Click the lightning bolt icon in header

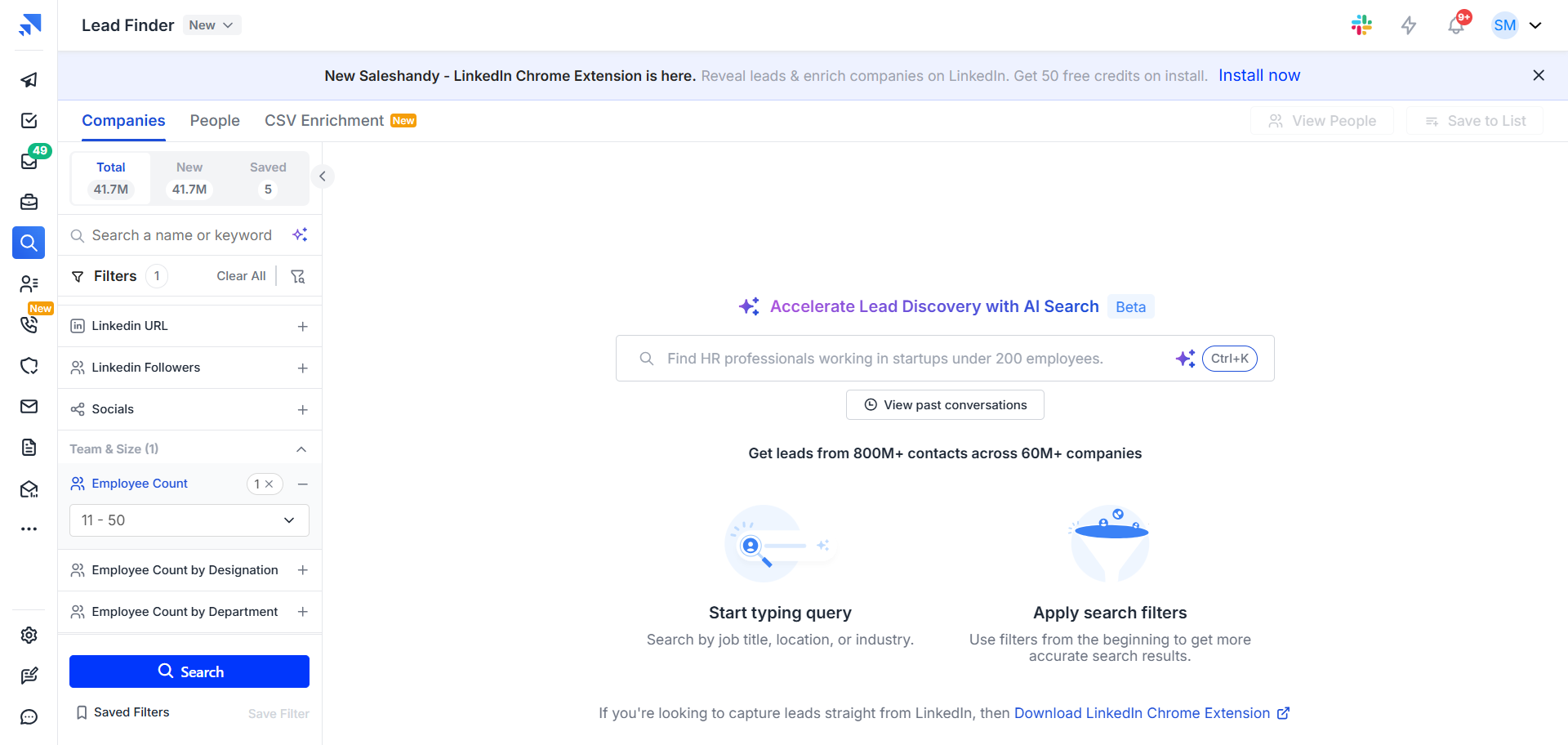[x=1409, y=25]
